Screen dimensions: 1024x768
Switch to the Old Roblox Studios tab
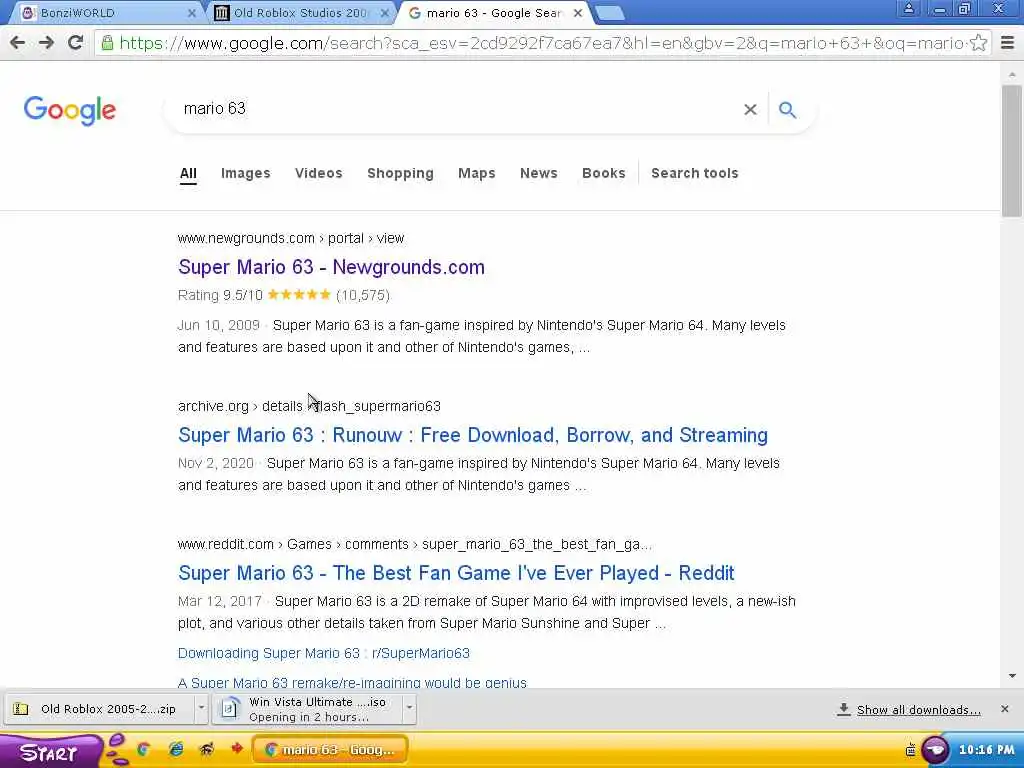(300, 13)
